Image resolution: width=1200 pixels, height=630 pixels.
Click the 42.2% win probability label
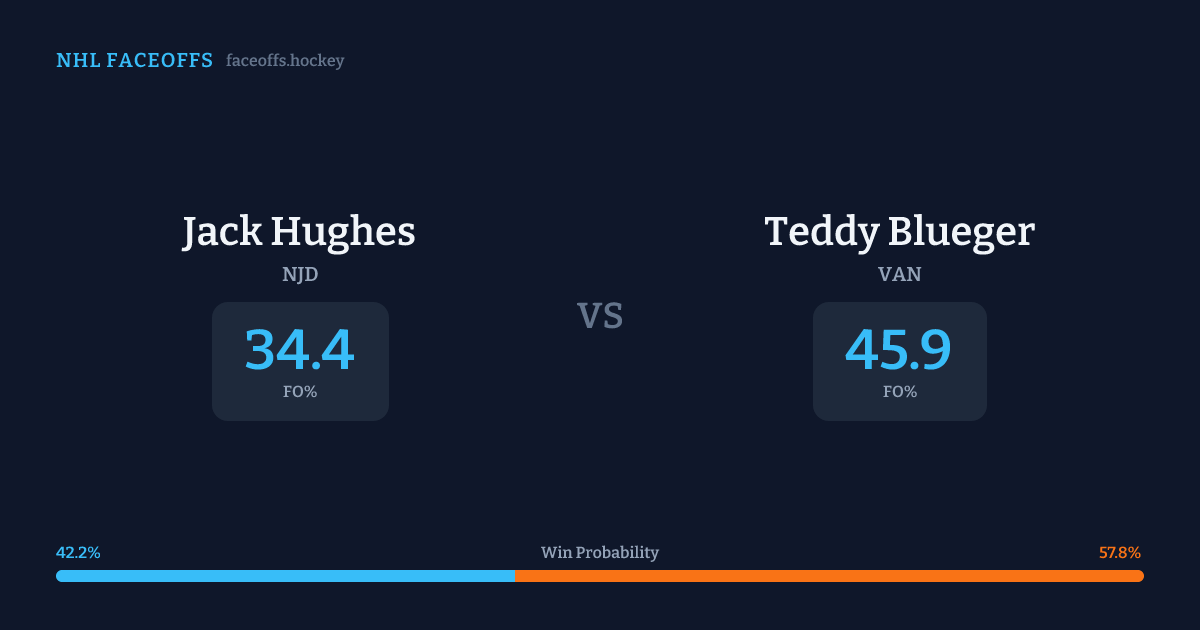[x=78, y=552]
